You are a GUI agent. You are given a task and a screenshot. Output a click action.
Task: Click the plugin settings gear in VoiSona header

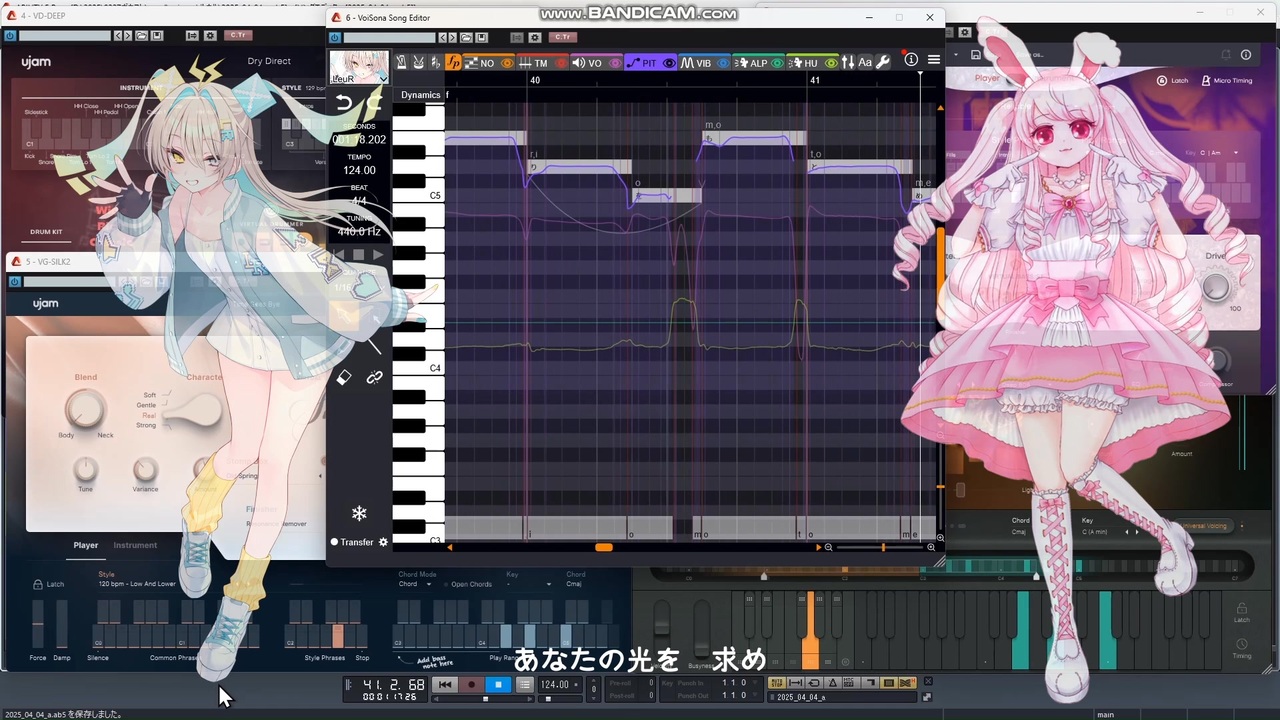click(x=535, y=37)
